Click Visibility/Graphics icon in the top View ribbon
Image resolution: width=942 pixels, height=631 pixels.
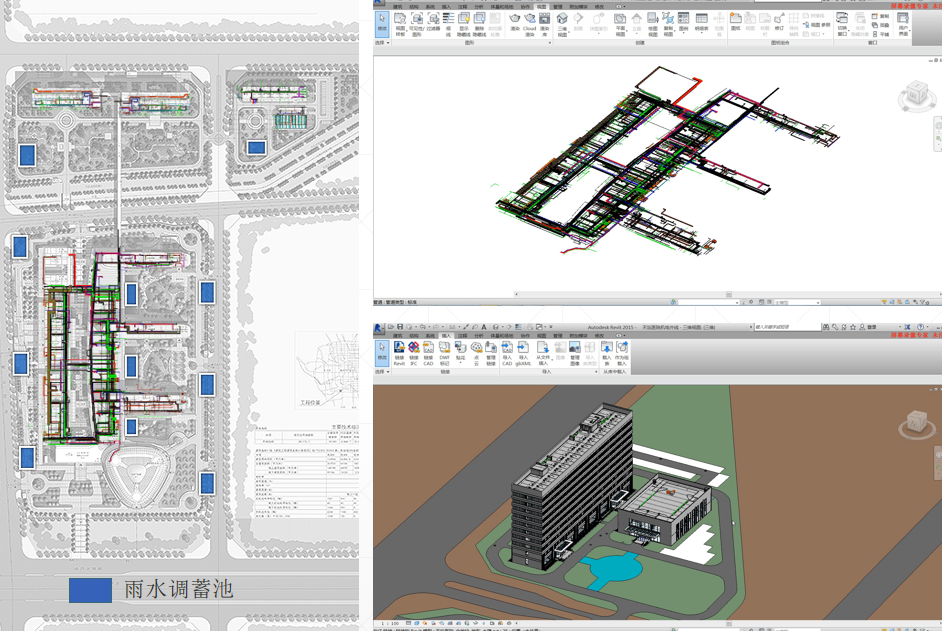point(416,21)
